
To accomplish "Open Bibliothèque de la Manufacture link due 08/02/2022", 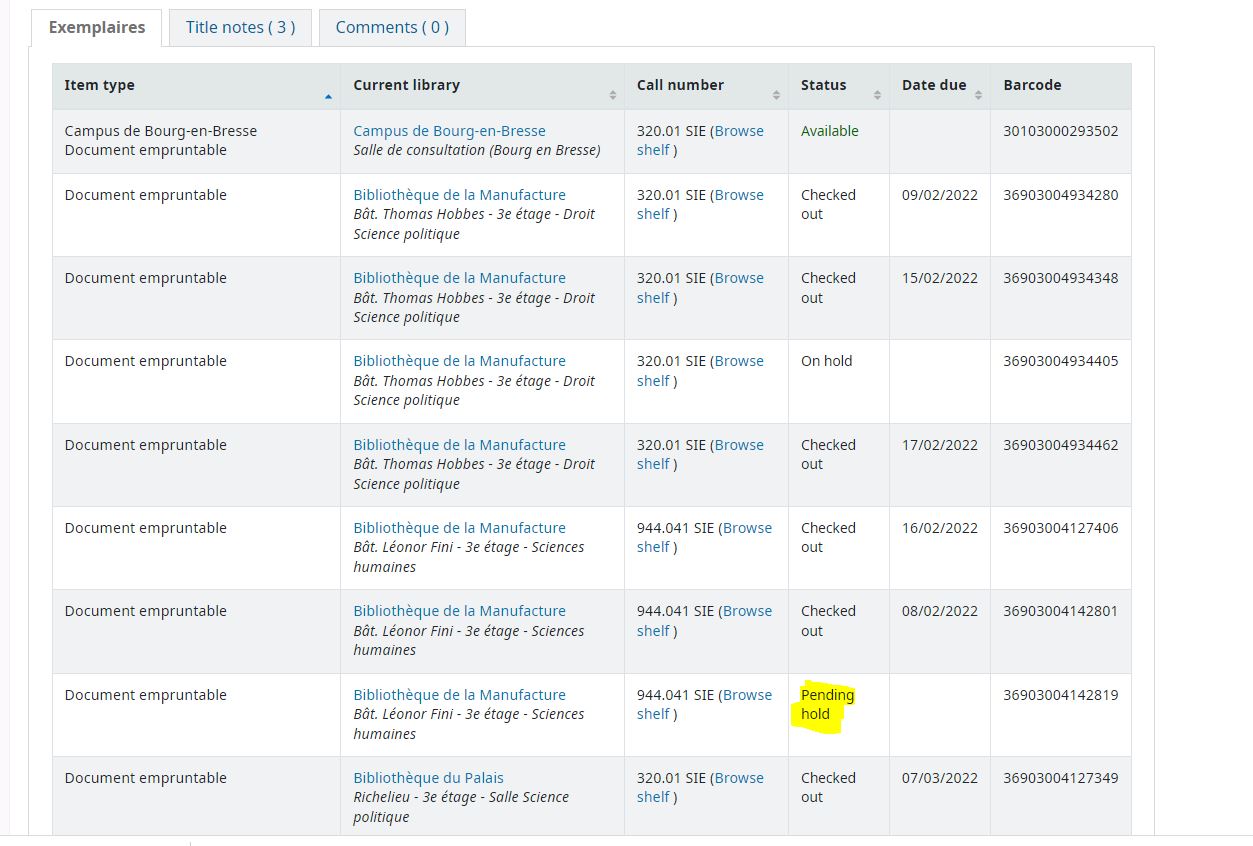I will tap(459, 611).
